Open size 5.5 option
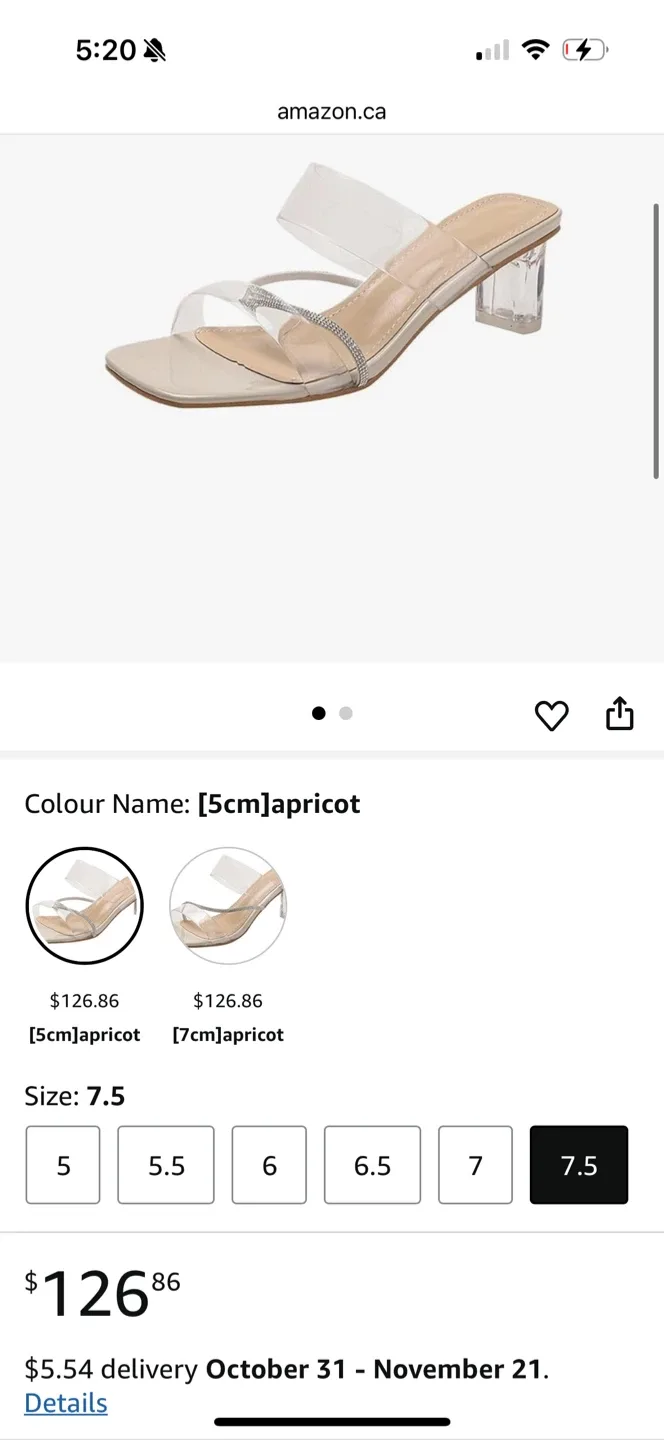664x1440 pixels. (x=165, y=1164)
